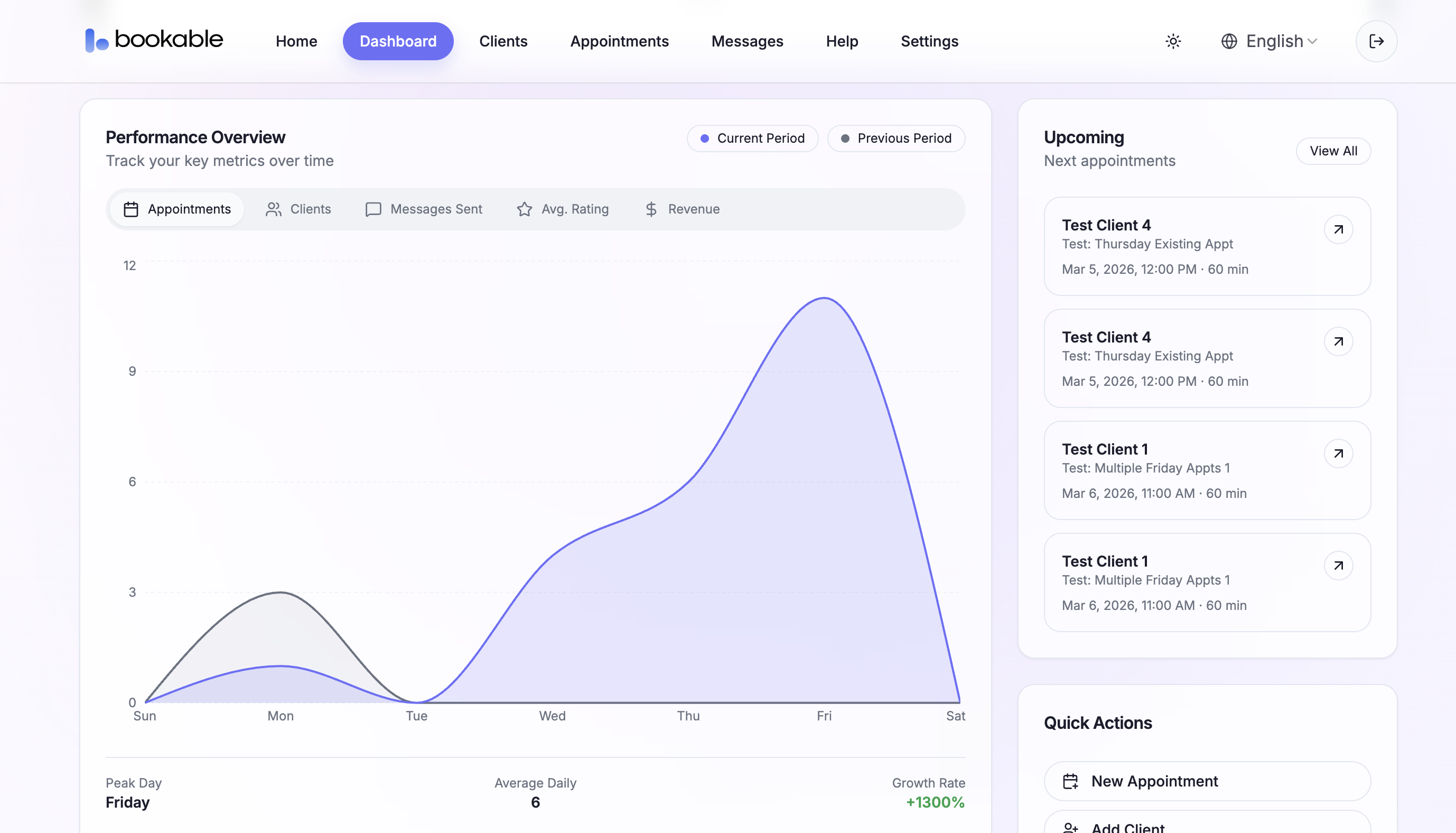Click the globe language icon
Screen dimensions: 1456x833
pyautogui.click(x=1229, y=41)
